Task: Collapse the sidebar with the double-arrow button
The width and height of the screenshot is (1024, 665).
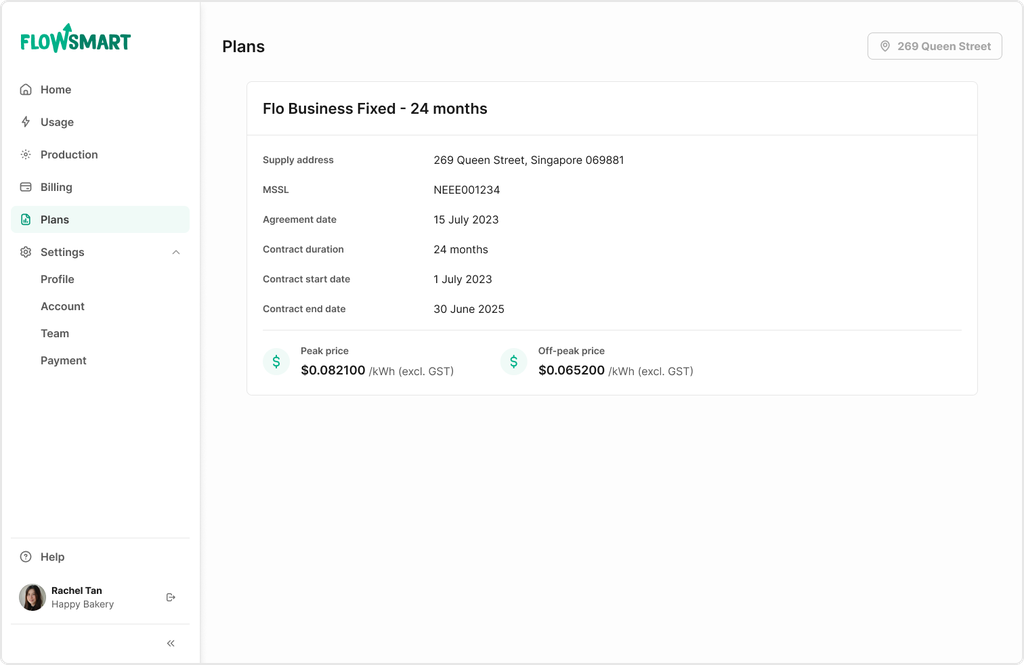Action: (x=170, y=643)
